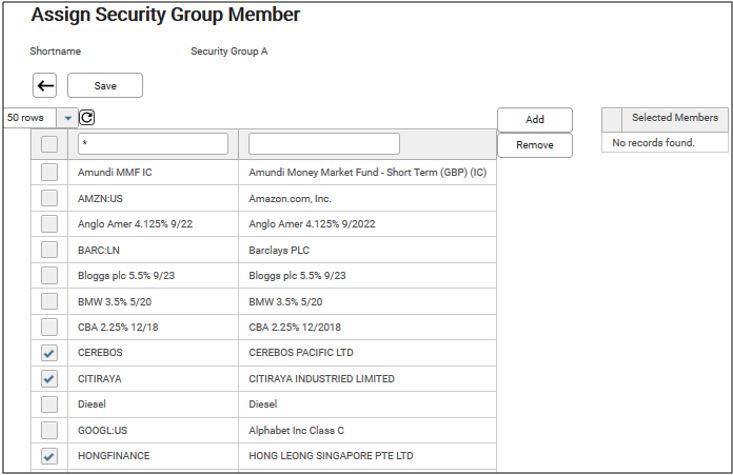
Task: Deselect the HONGFINANCE checkbox
Action: click(x=49, y=456)
